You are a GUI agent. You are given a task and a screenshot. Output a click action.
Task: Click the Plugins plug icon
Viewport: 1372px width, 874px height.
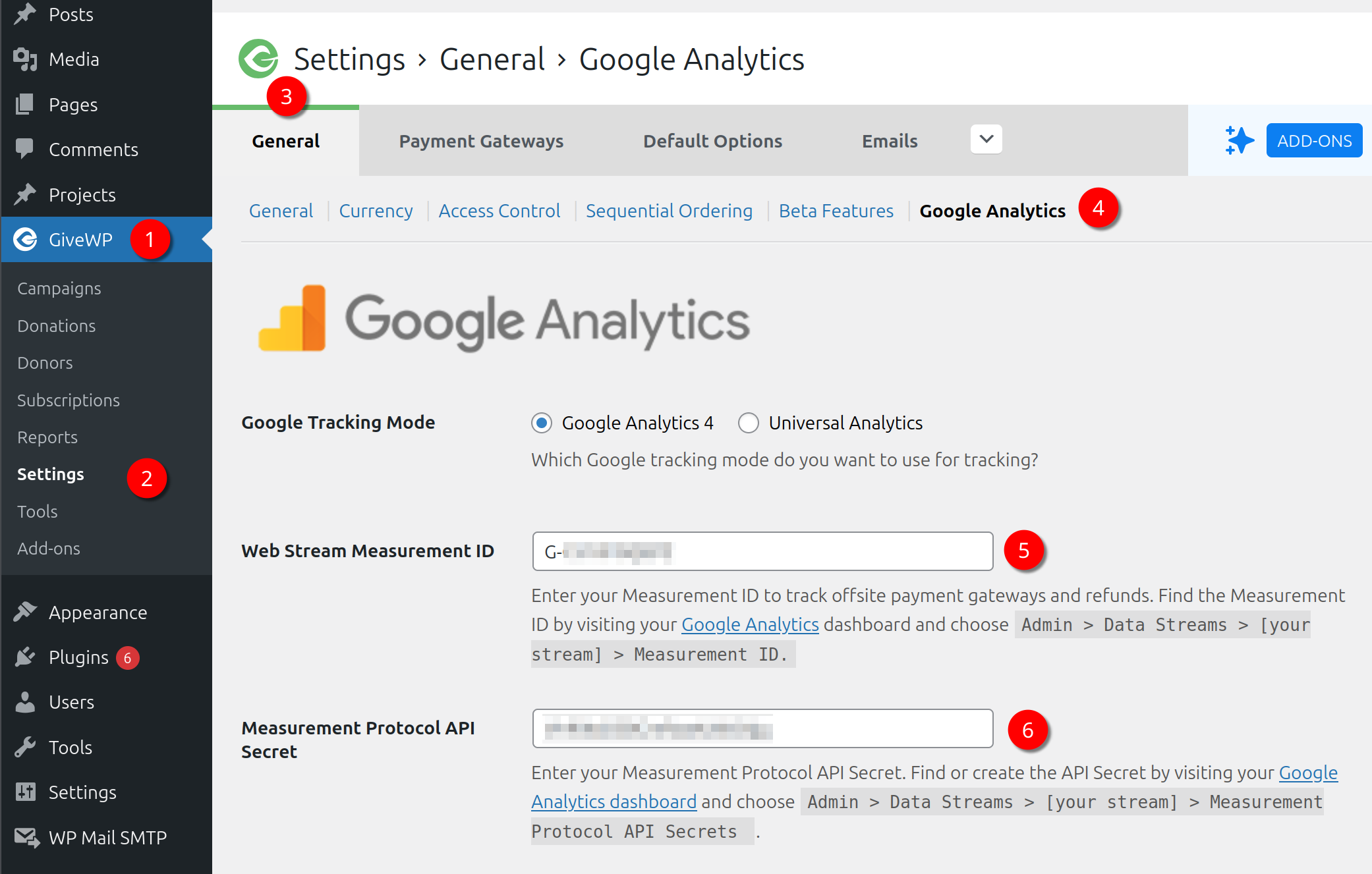pyautogui.click(x=25, y=657)
